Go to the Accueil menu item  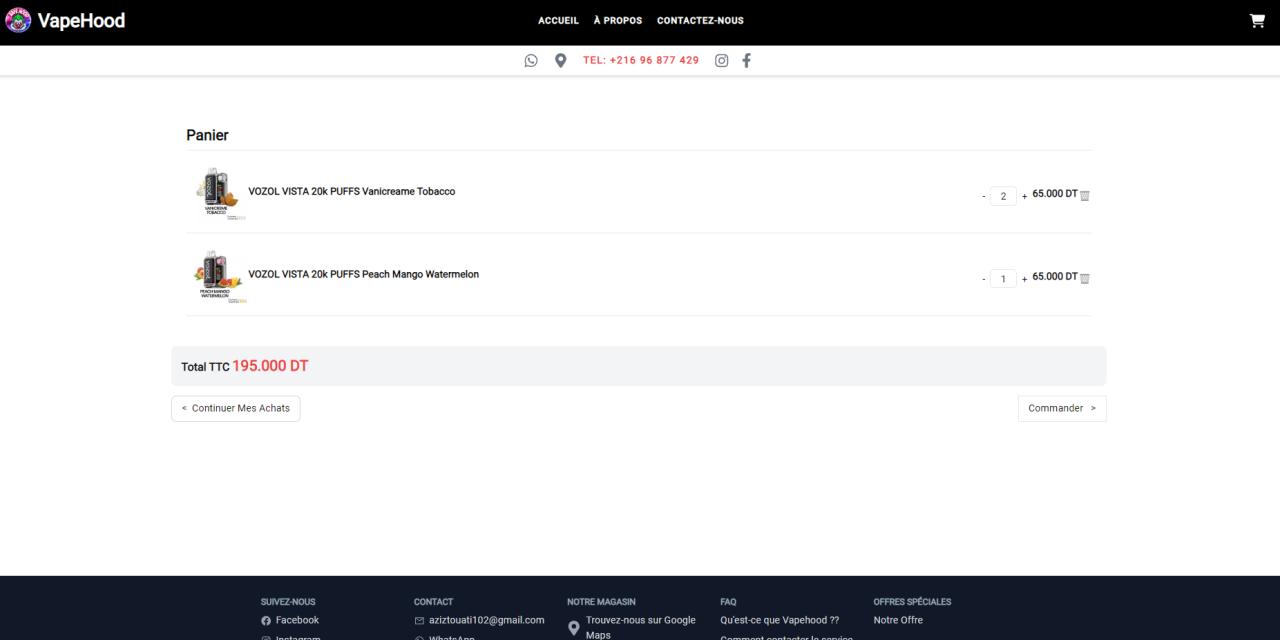[558, 21]
